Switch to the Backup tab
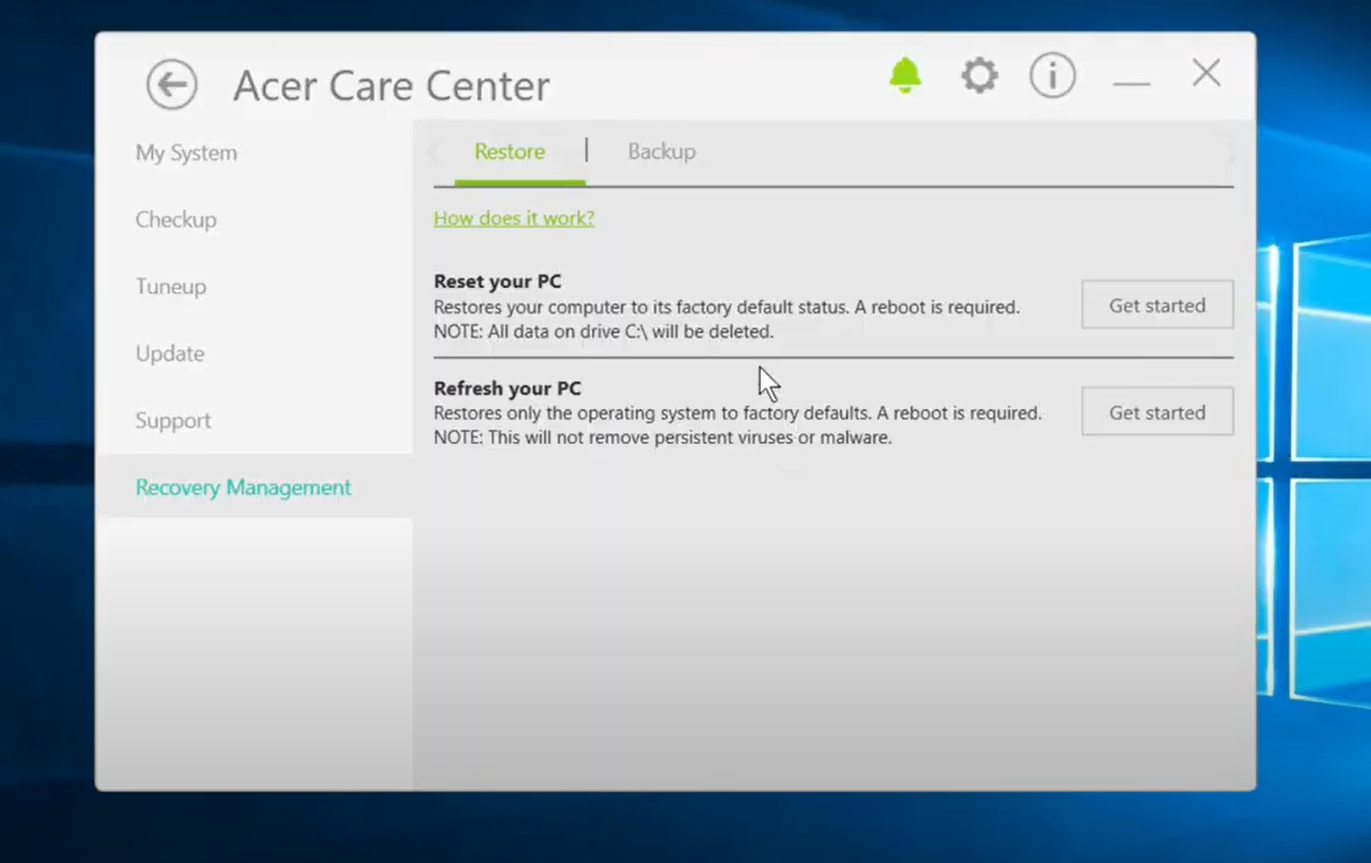Viewport: 1371px width, 863px height. click(661, 152)
